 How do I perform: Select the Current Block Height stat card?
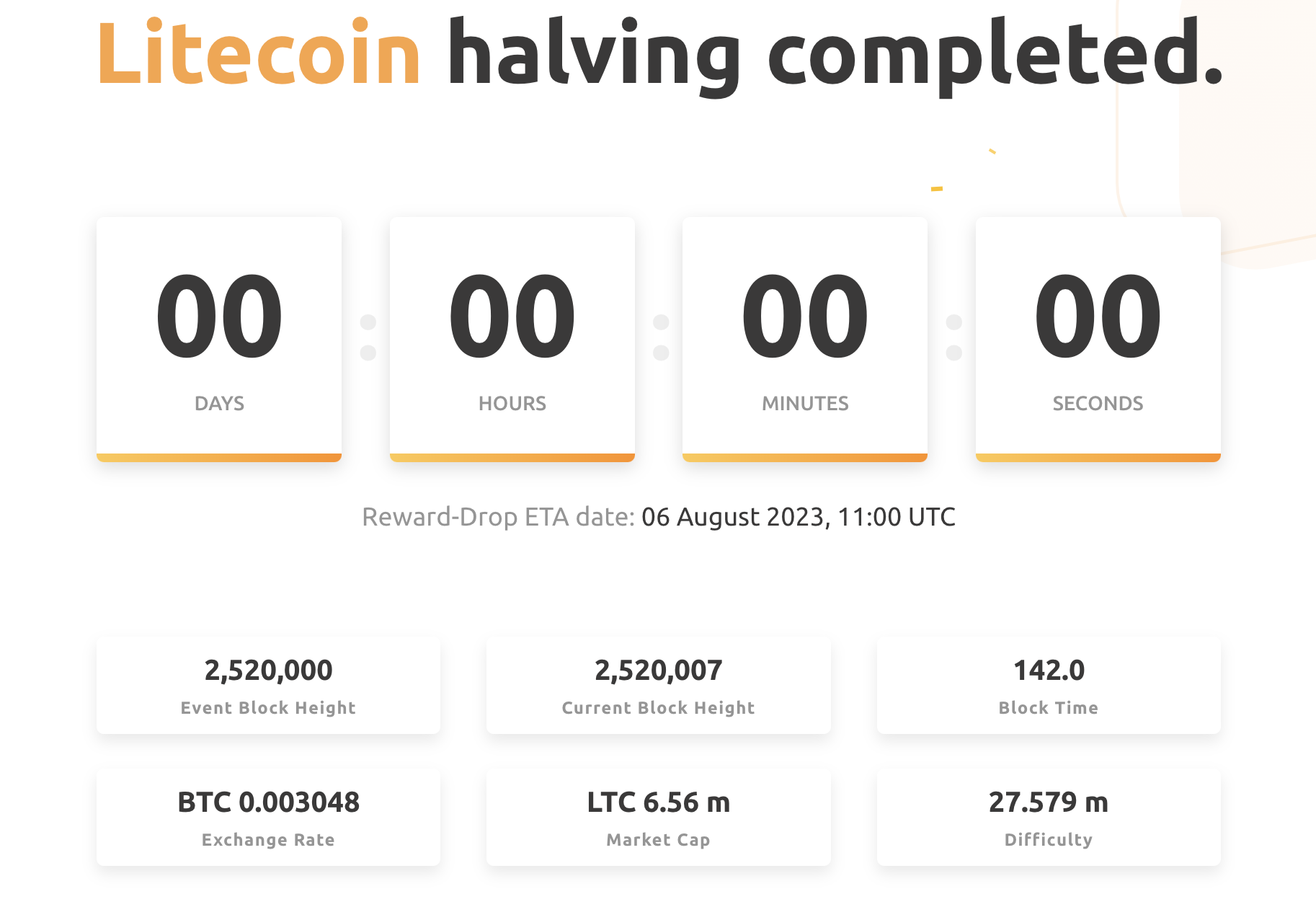659,686
